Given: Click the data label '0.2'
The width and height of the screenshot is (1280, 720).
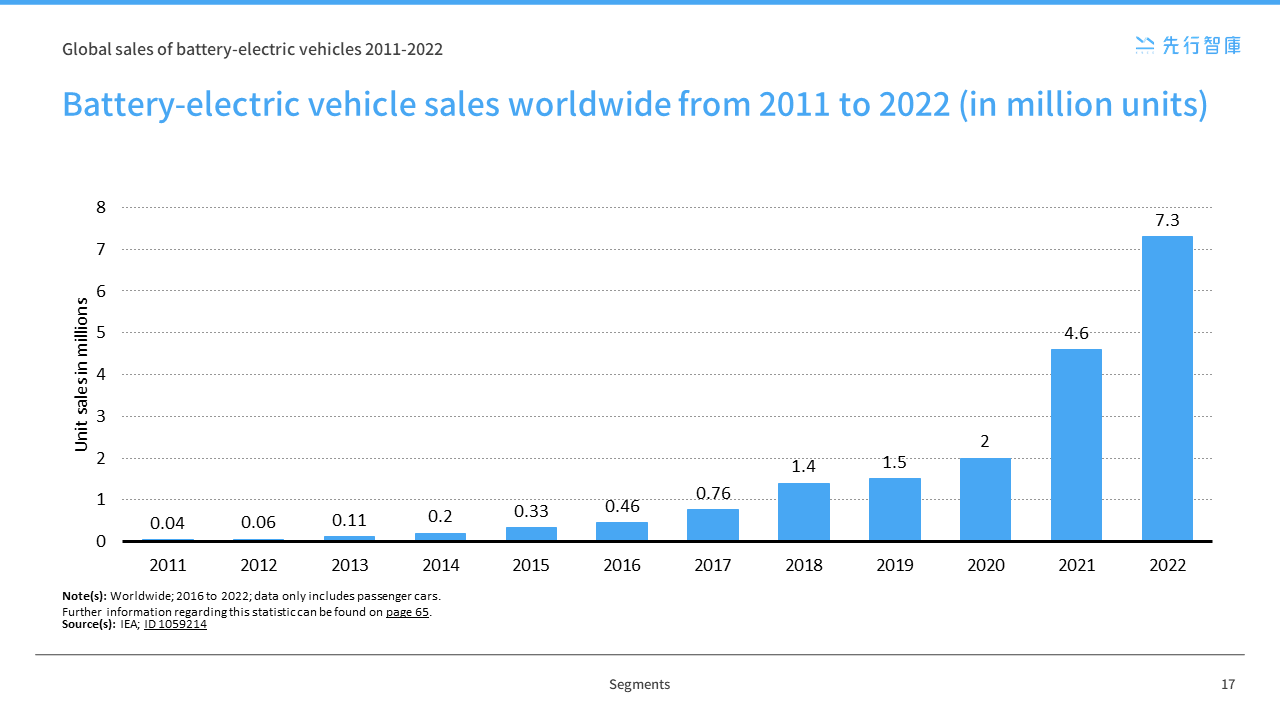Looking at the screenshot, I should point(440,517).
